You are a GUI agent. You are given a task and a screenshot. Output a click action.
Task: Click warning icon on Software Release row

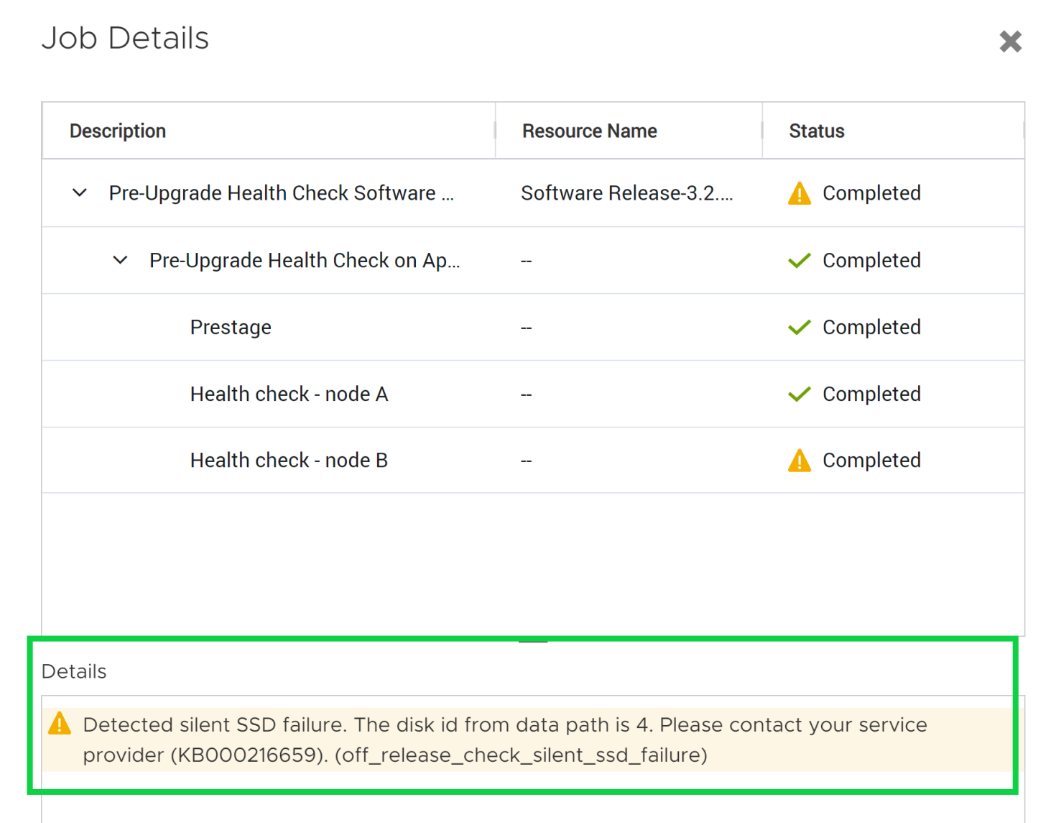point(799,194)
